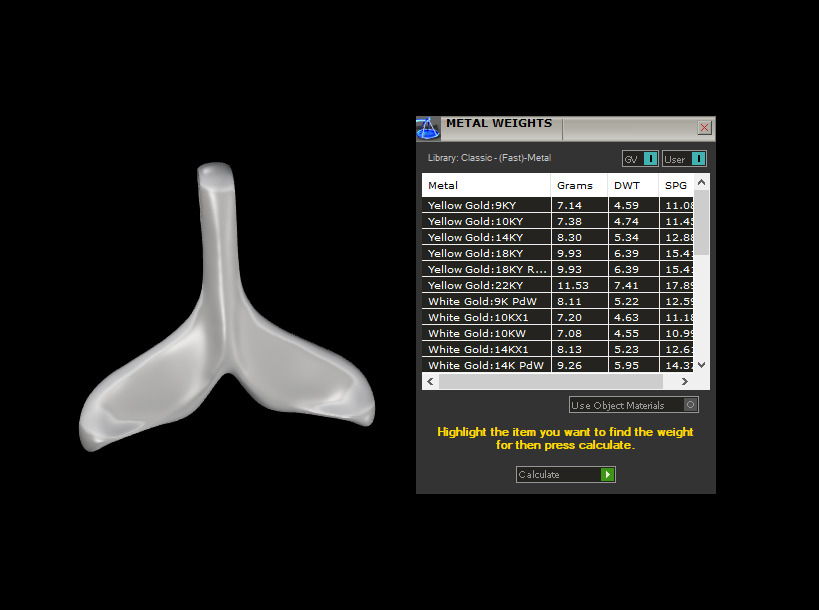Click the 5.95 DWT value
Screen dimensions: 819x610
(626, 366)
